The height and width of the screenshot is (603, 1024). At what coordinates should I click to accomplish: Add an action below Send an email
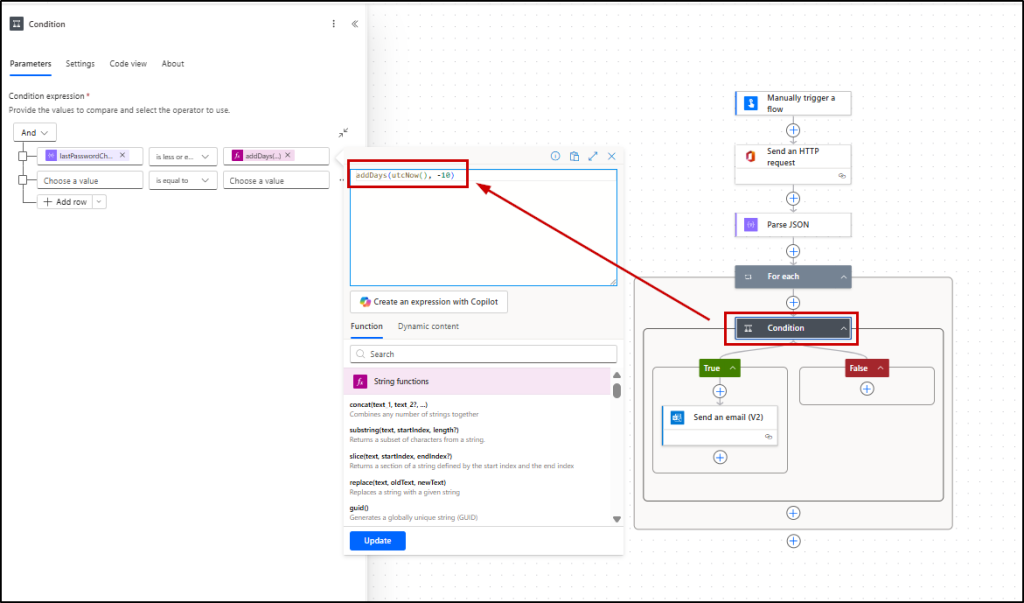(x=719, y=457)
